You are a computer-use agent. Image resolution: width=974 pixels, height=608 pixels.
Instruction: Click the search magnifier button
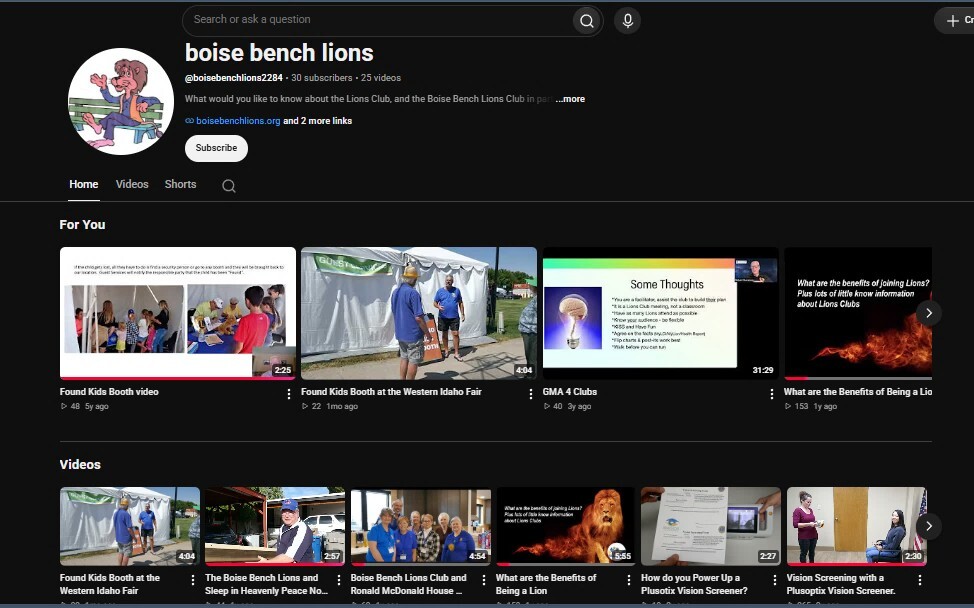click(586, 20)
